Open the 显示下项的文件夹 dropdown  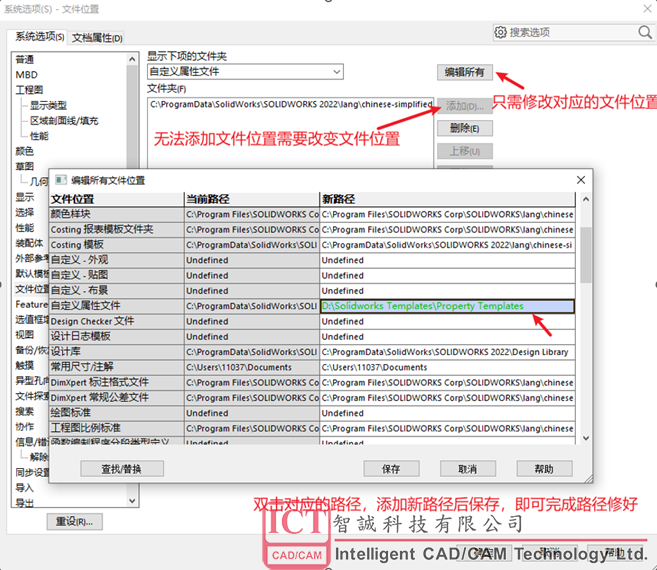(245, 72)
